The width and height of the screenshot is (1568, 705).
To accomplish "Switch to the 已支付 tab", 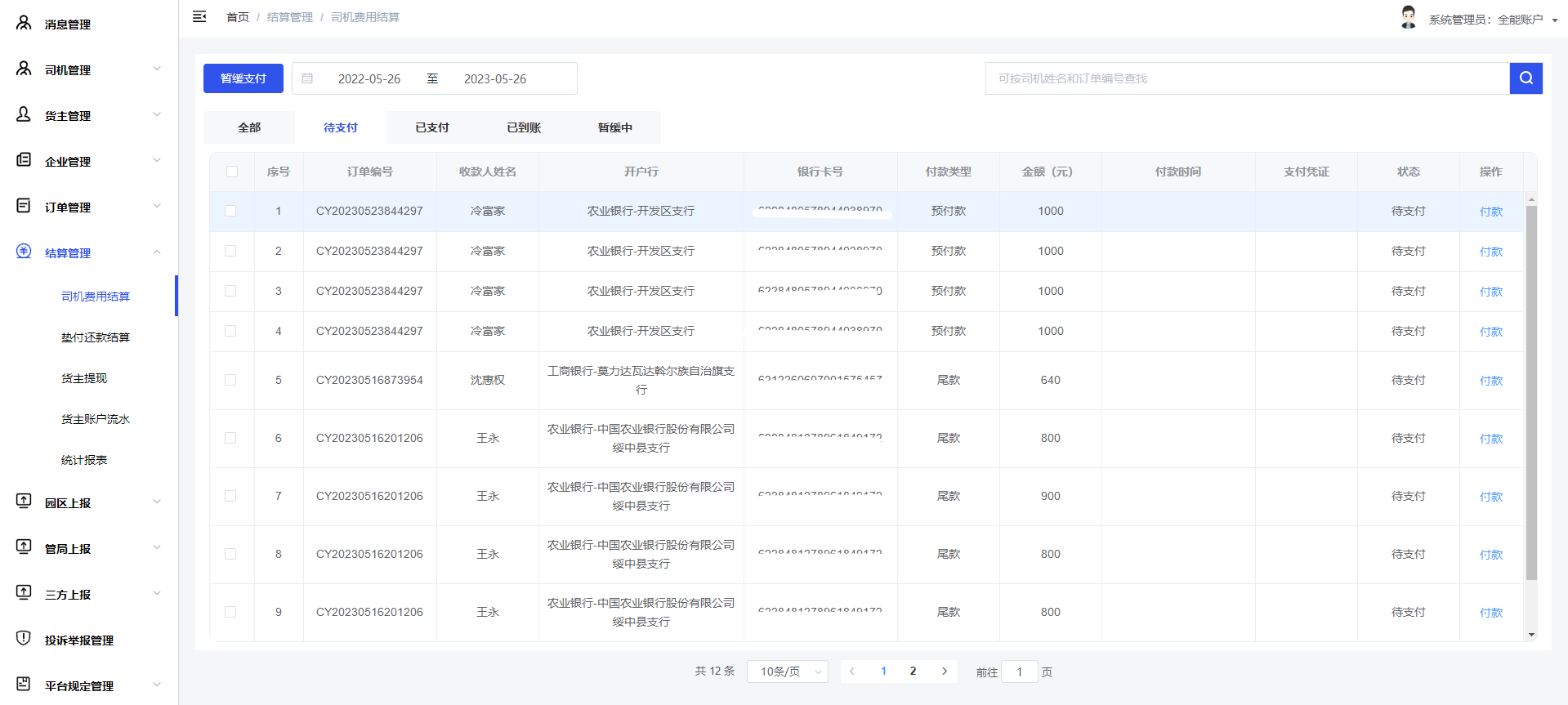I will click(x=432, y=127).
